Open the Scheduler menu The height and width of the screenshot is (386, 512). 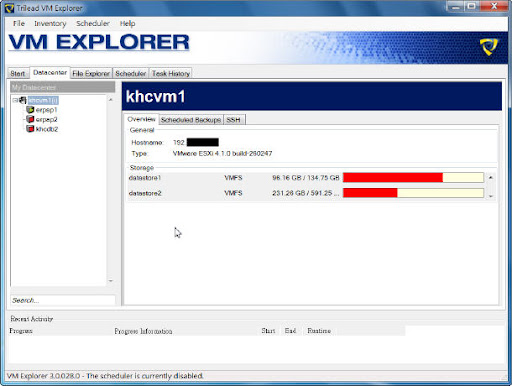93,24
